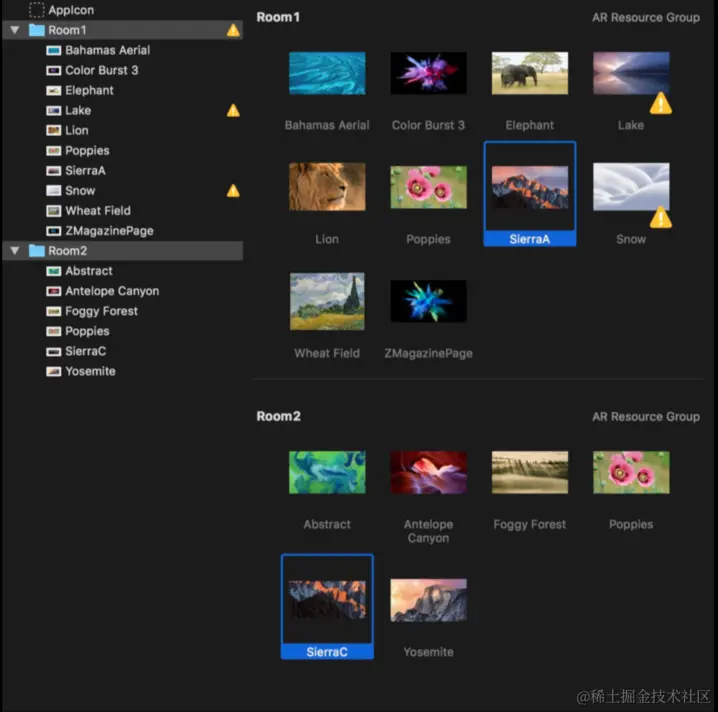
Task: Click the Room2 group heading
Action: click(278, 416)
